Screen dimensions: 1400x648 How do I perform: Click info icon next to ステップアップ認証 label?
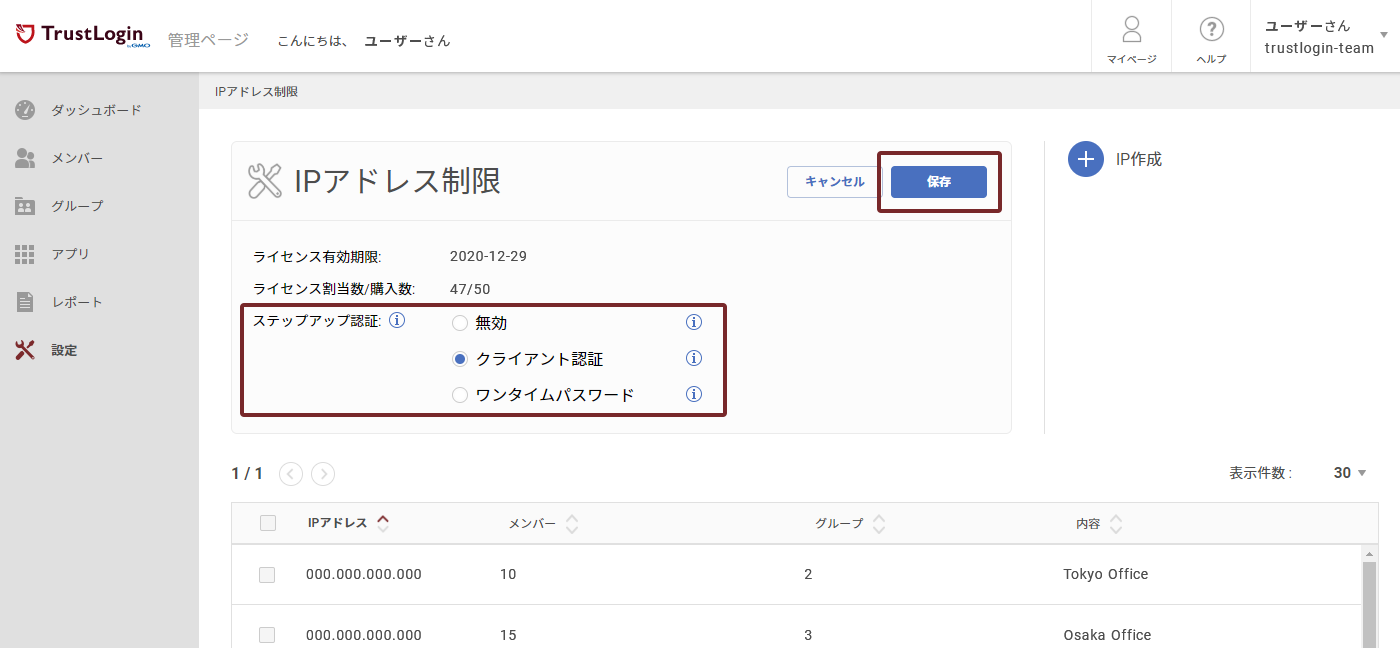tap(397, 321)
